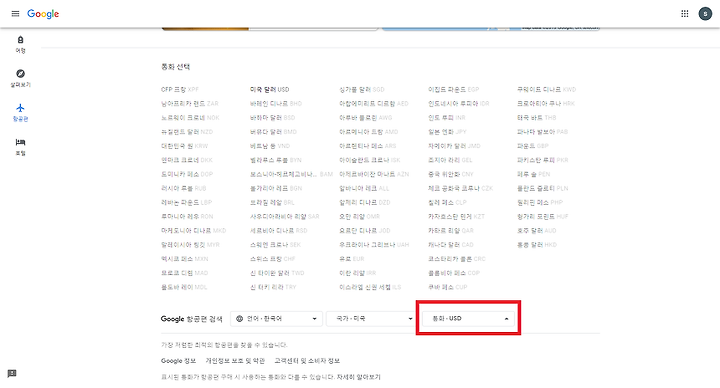The image size is (720, 388).
Task: Choose 이스라엘 신 셰켈 ILS
Action: tap(370, 287)
